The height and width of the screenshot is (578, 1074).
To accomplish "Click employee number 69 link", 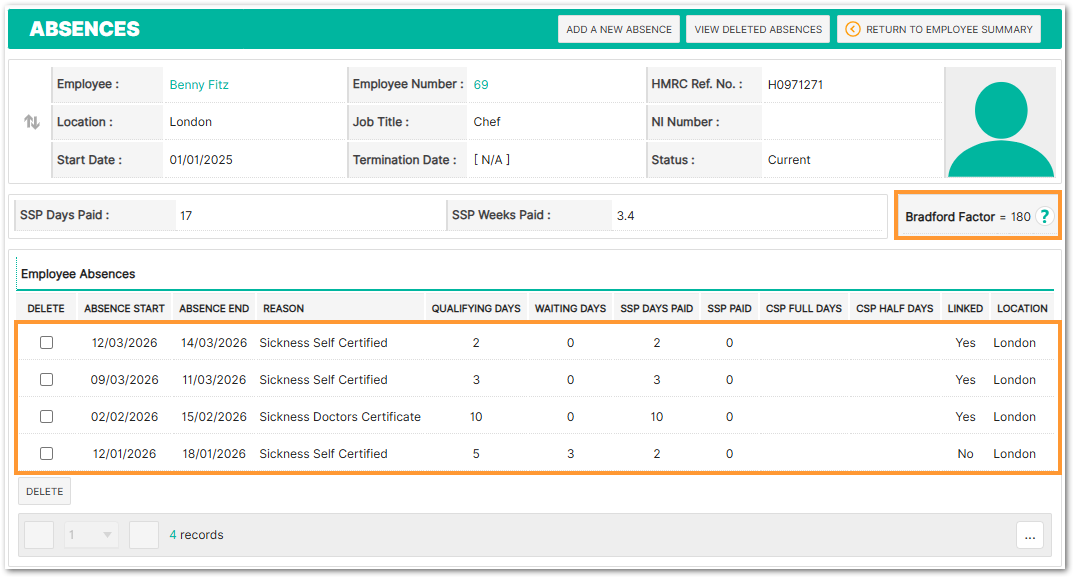I will click(x=481, y=85).
